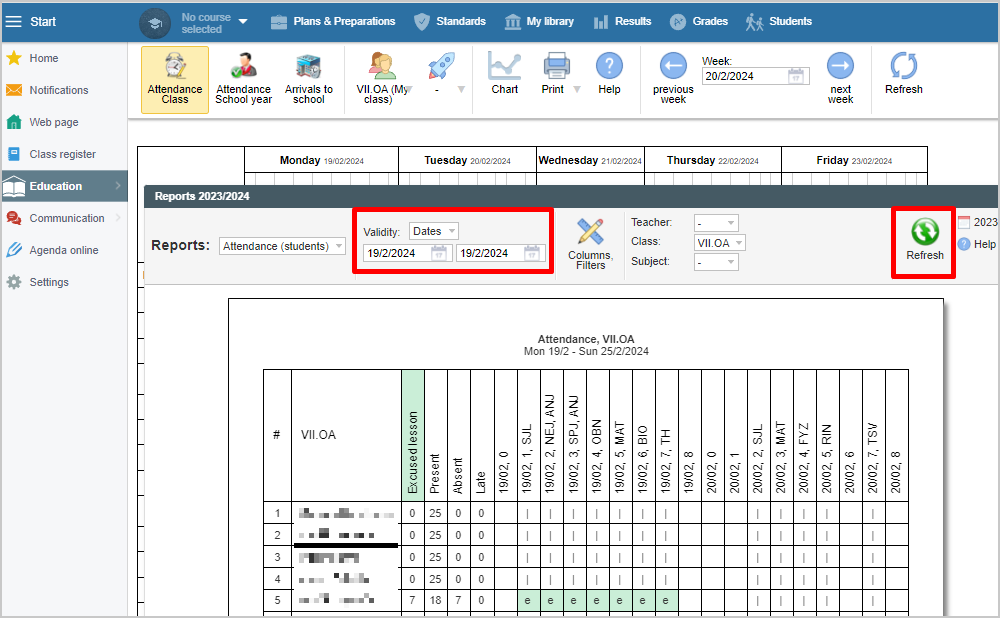The image size is (1000, 618).
Task: Click the Excused lesson column header
Action: click(x=413, y=435)
